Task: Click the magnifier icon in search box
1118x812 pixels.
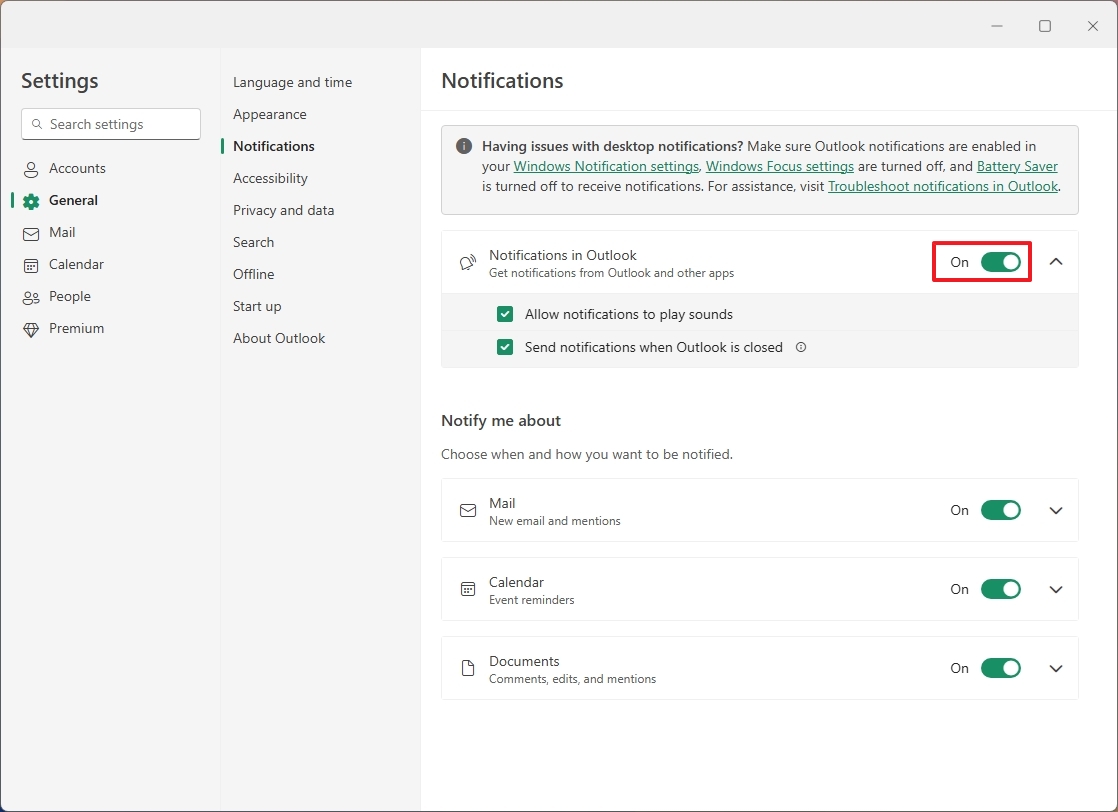Action: [x=37, y=124]
